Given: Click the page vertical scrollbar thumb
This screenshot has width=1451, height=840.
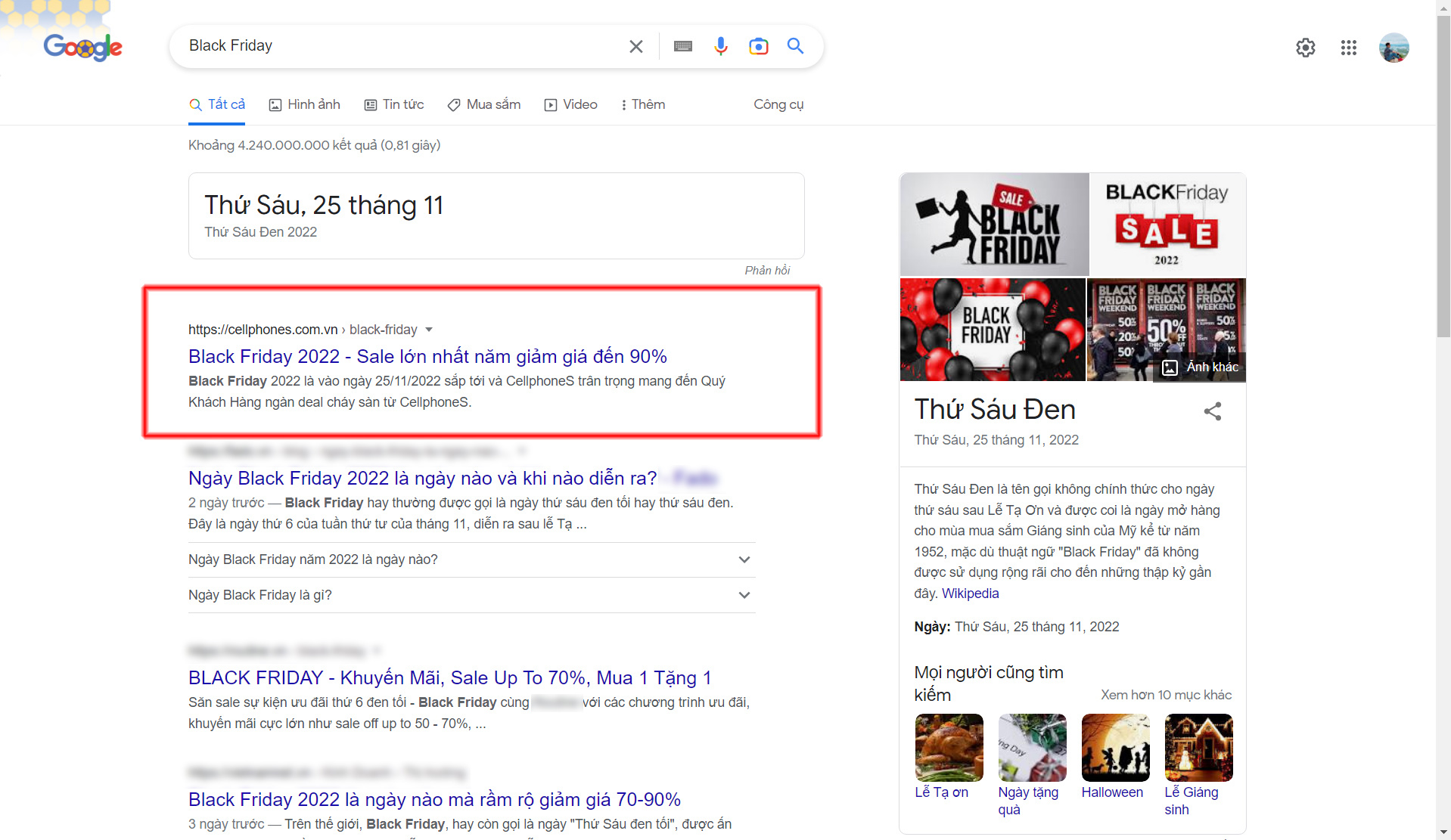Looking at the screenshot, I should pyautogui.click(x=1443, y=177).
